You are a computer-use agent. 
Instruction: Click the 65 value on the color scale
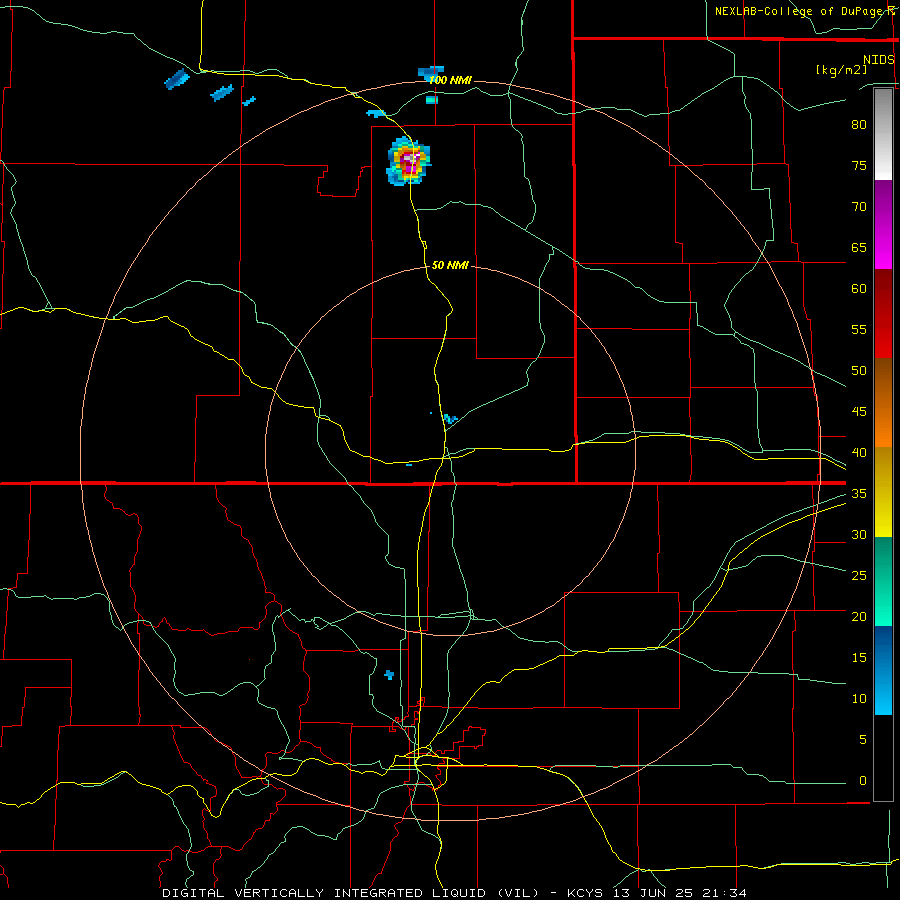click(x=859, y=247)
